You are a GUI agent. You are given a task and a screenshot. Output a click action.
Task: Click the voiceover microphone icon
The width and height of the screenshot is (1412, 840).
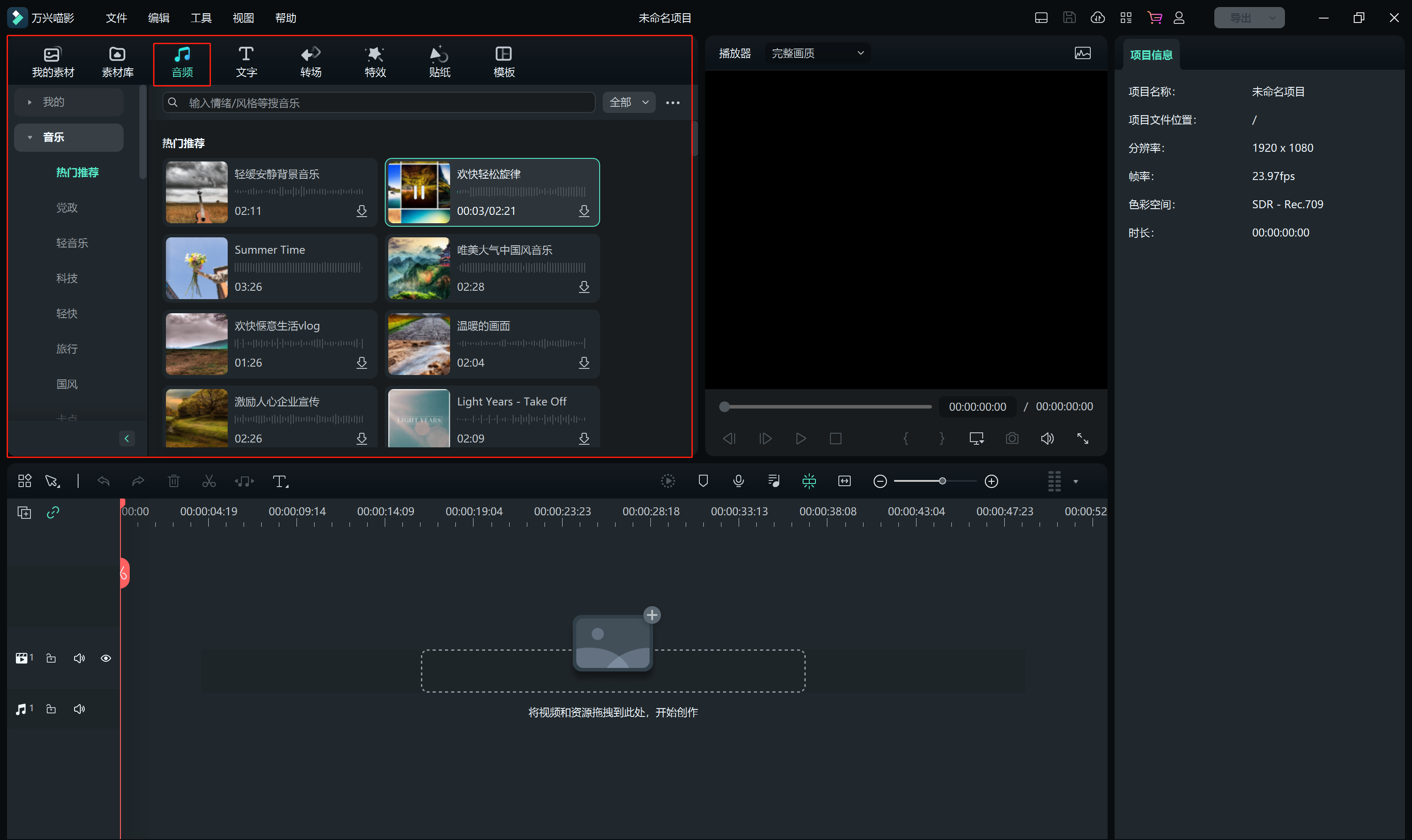click(x=738, y=481)
